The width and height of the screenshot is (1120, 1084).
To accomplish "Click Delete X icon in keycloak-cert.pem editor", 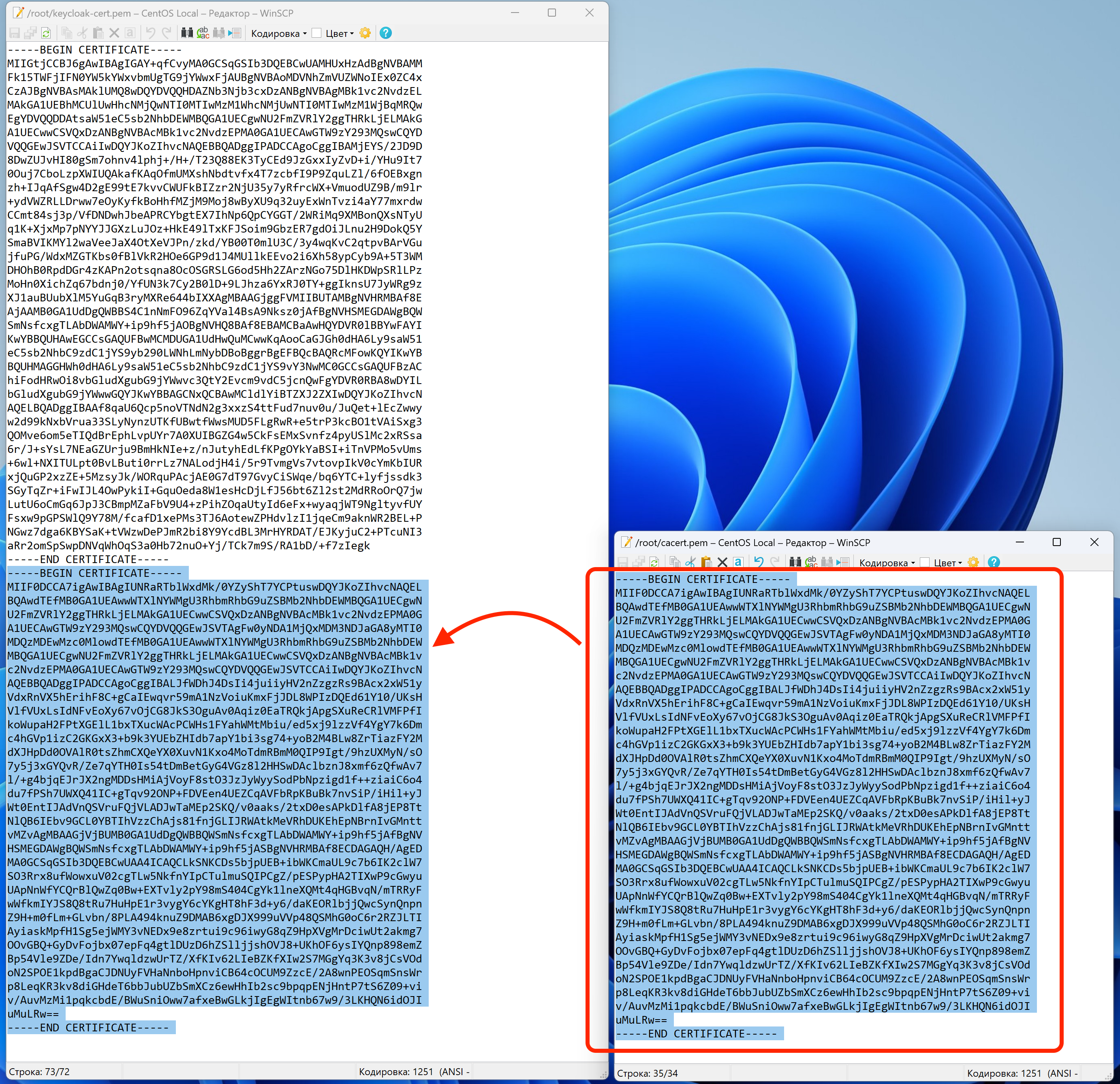I will click(114, 33).
